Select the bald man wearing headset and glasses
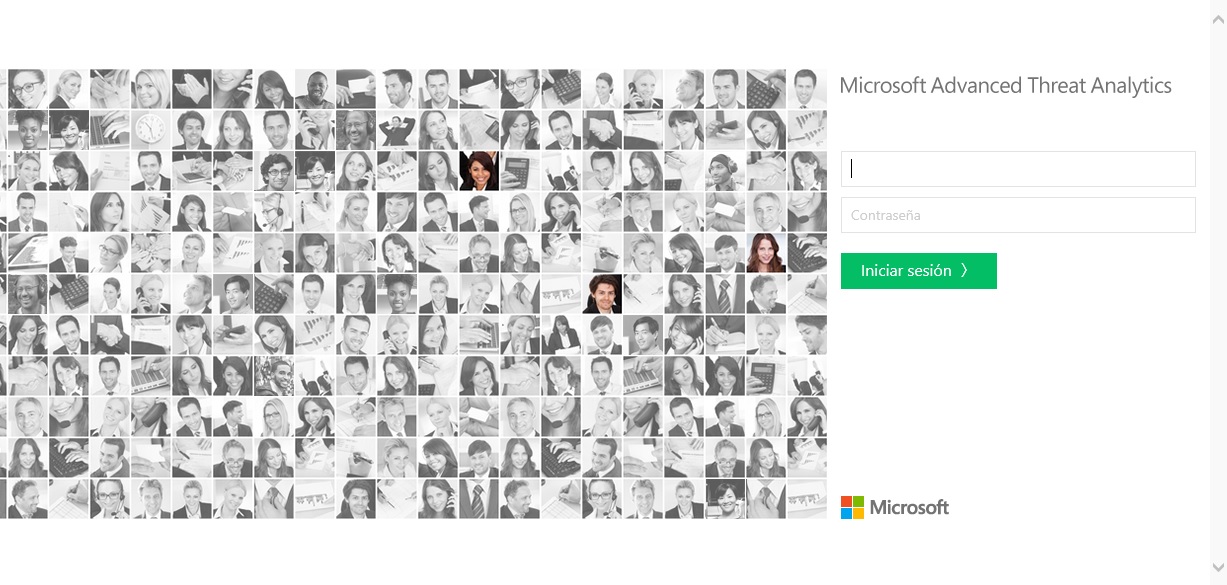 coord(355,130)
